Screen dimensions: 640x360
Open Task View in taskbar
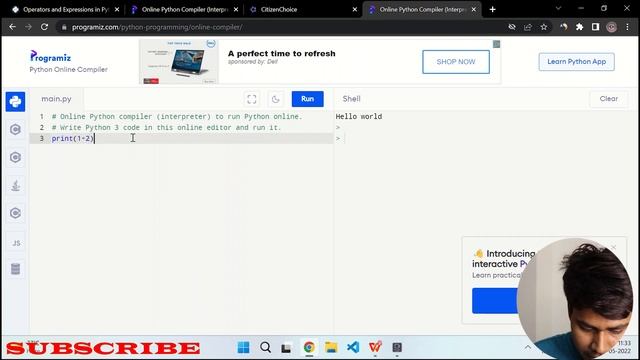click(286, 347)
